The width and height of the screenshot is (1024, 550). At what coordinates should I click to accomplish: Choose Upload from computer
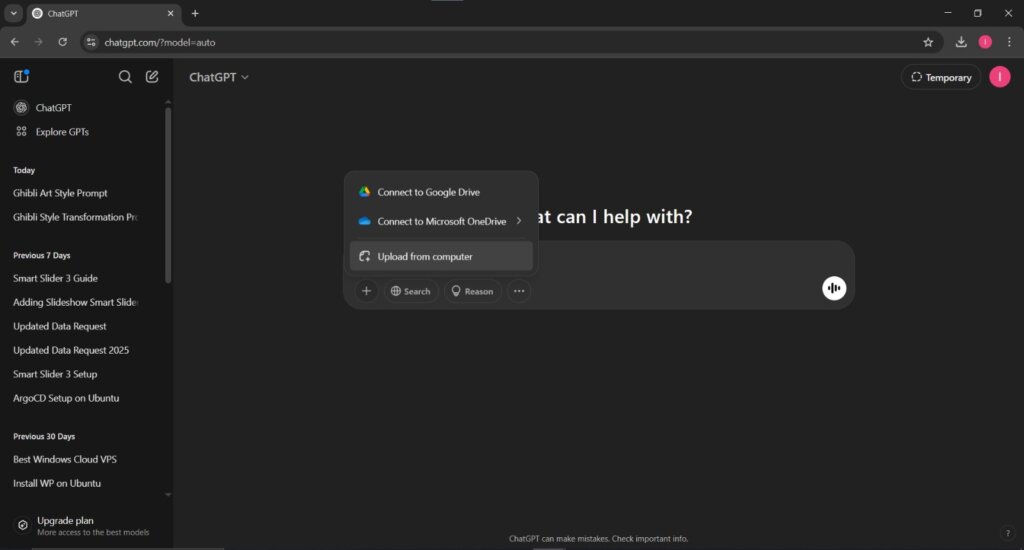tap(441, 257)
